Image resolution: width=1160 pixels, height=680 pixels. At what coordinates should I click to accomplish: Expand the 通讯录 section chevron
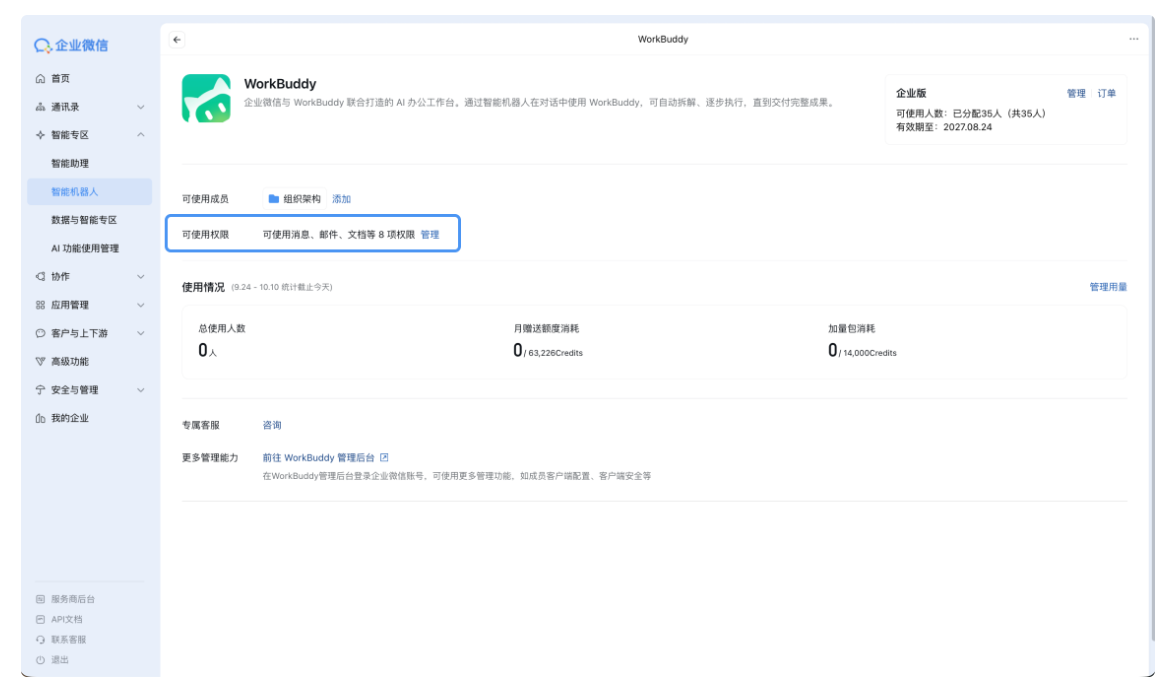coord(141,107)
